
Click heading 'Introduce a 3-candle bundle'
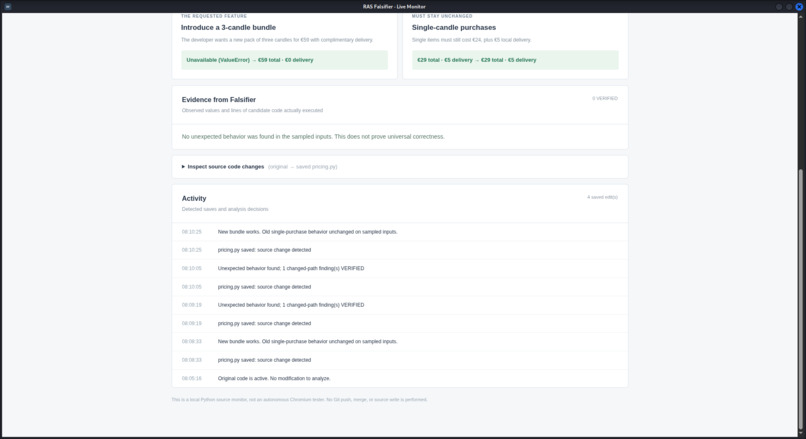click(228, 27)
